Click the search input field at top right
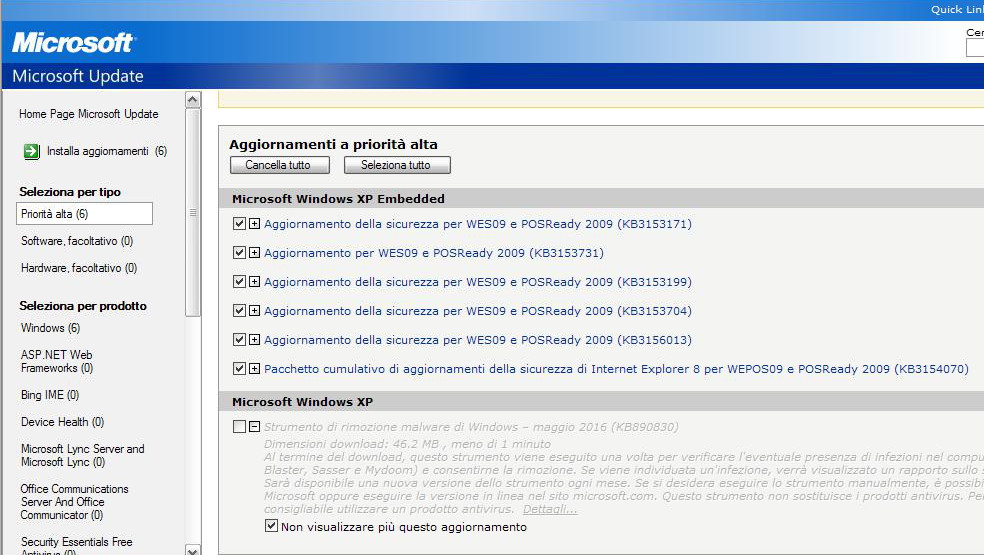 point(975,48)
